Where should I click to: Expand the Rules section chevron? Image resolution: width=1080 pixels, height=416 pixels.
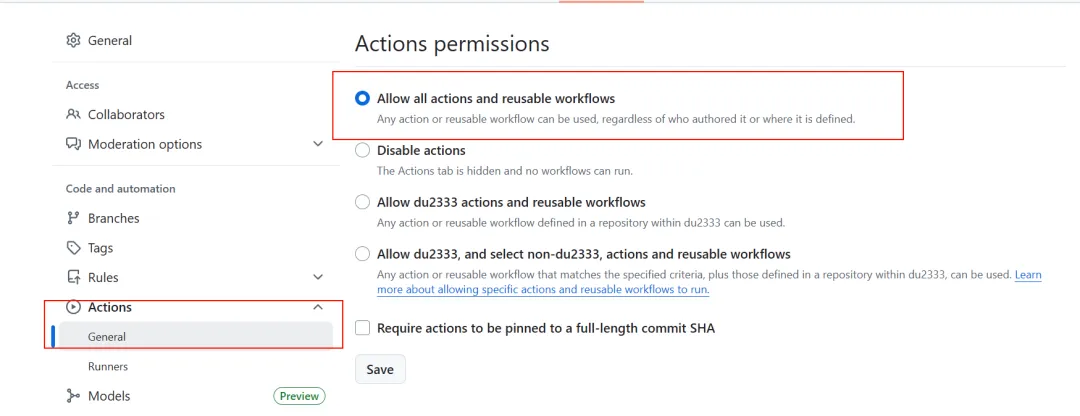pos(318,278)
